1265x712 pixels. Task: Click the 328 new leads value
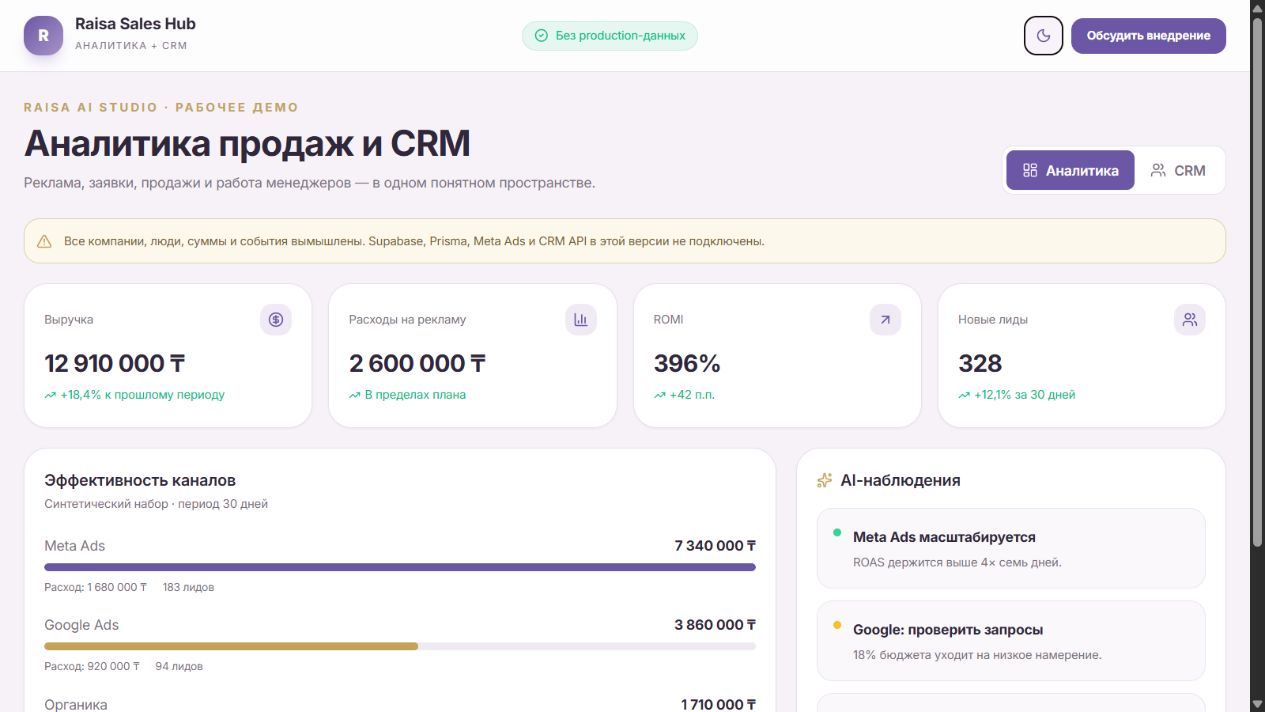click(x=980, y=363)
